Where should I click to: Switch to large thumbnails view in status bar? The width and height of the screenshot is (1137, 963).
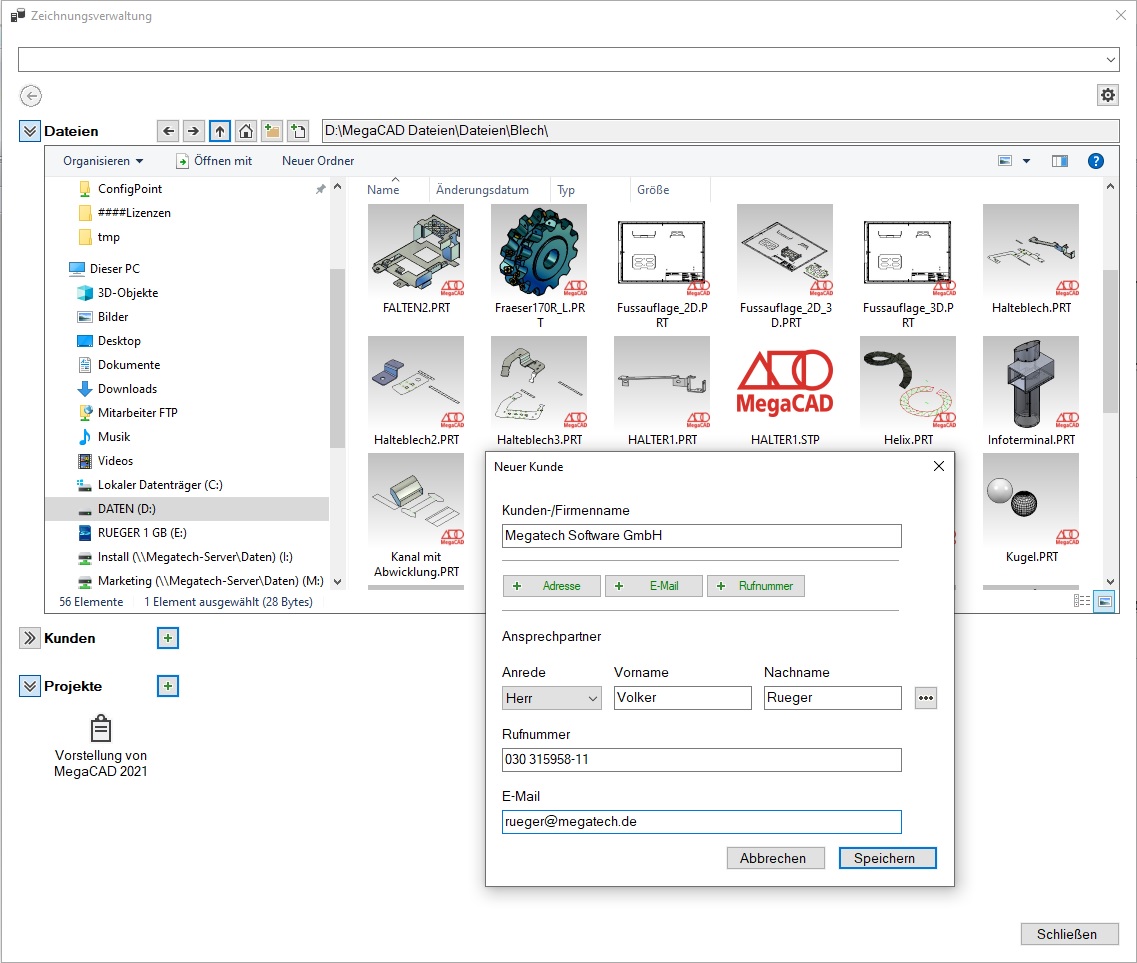[x=1104, y=601]
